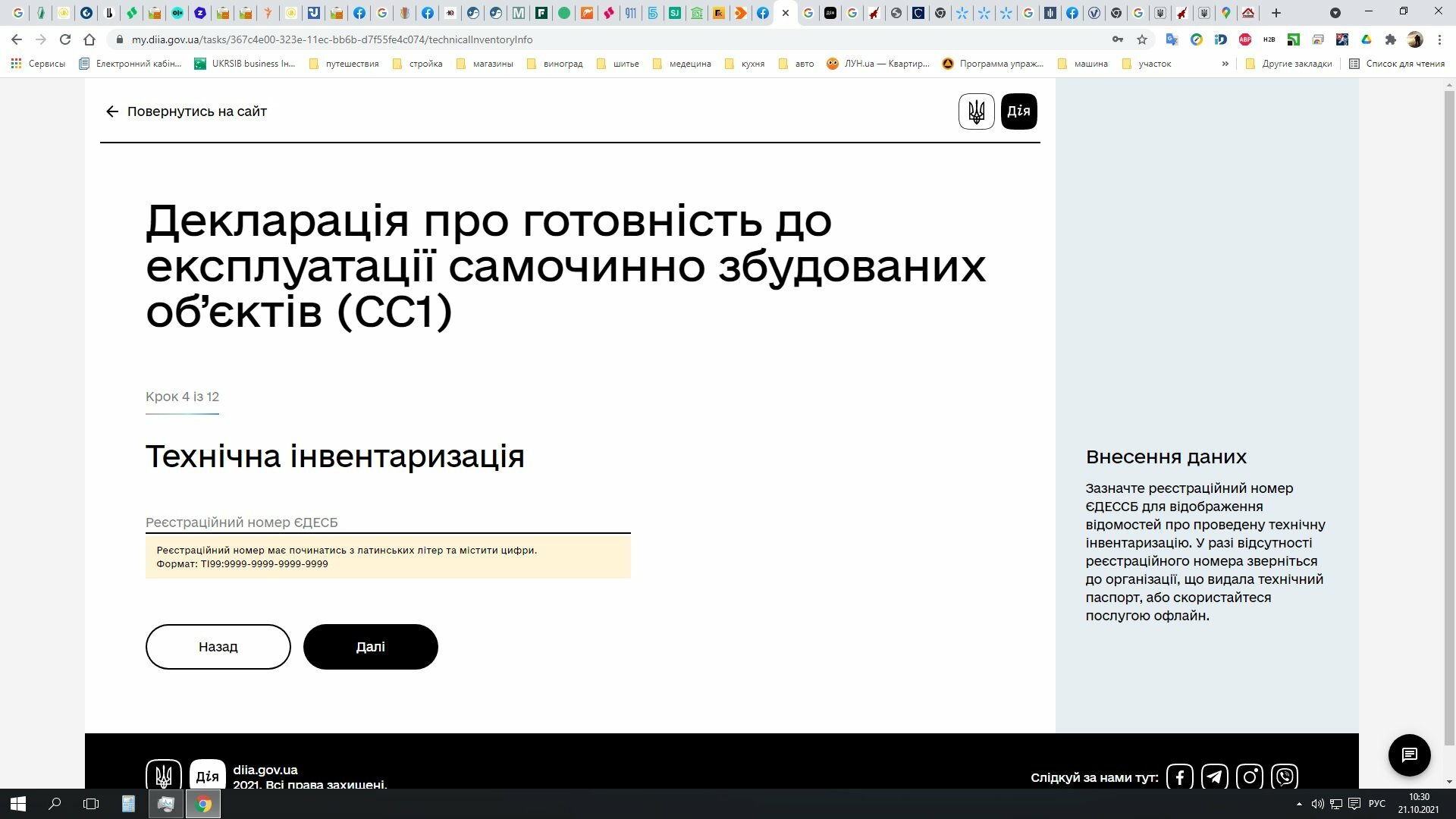Screen dimensions: 1456x819
Task: Open the Viber link in footer
Action: pyautogui.click(x=1285, y=777)
